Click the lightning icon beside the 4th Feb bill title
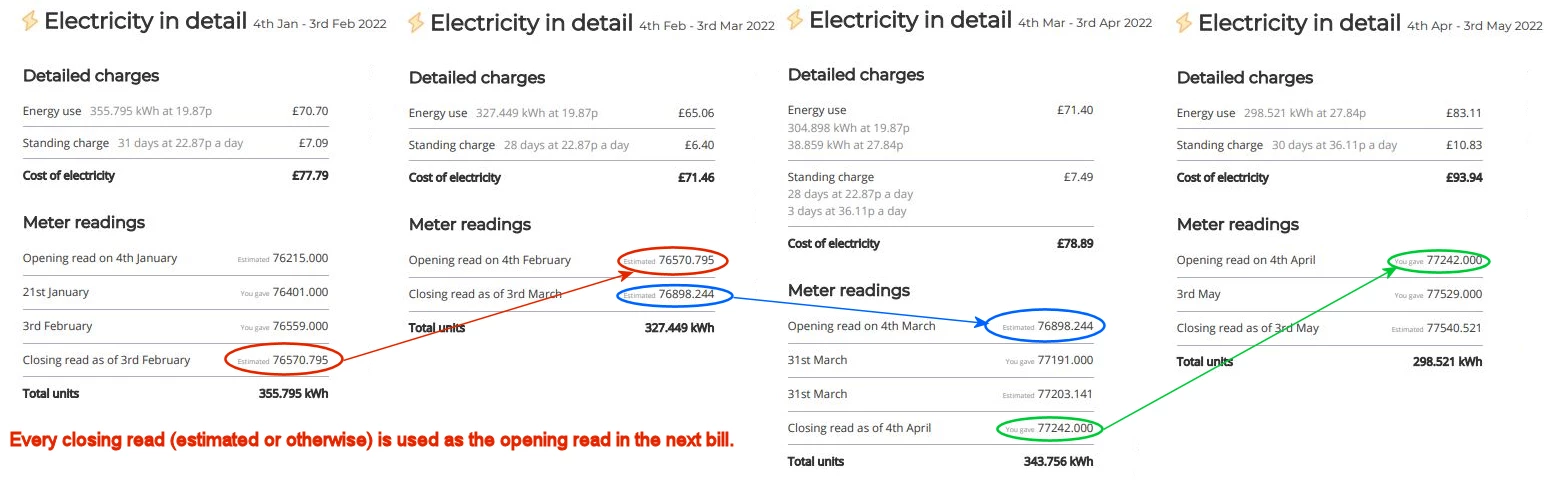The width and height of the screenshot is (1562, 486). tap(415, 22)
